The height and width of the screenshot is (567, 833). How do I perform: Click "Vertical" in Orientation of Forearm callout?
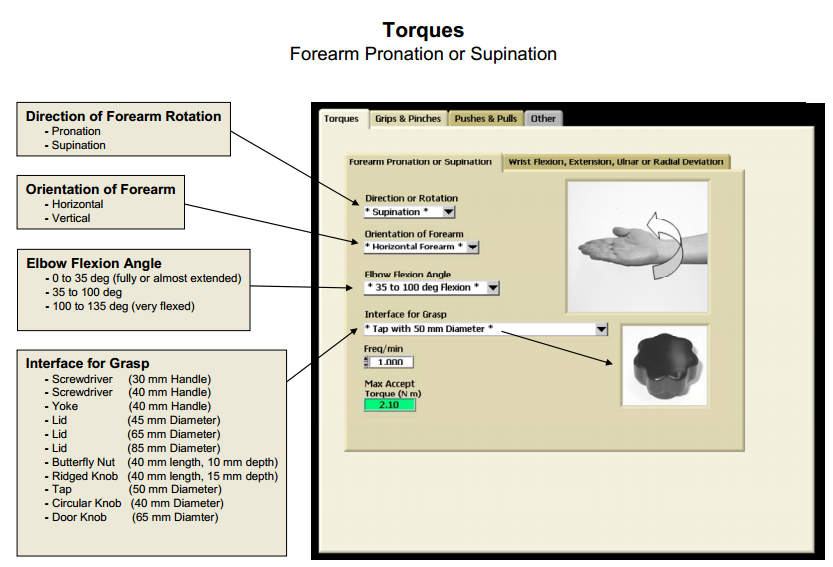point(71,218)
